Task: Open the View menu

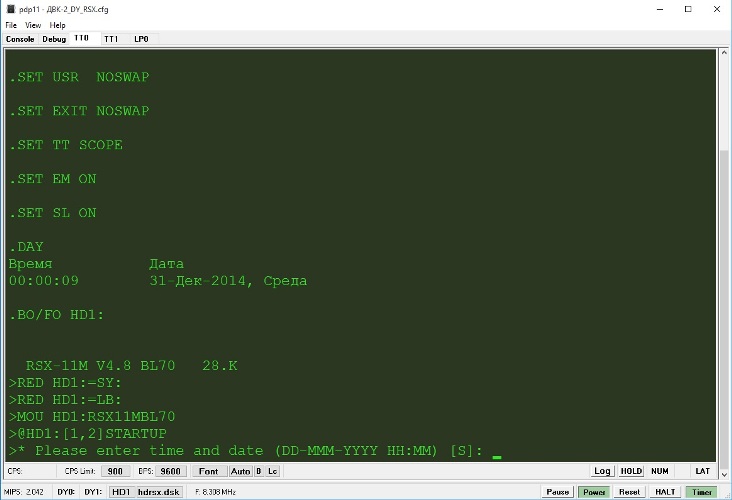Action: 33,25
